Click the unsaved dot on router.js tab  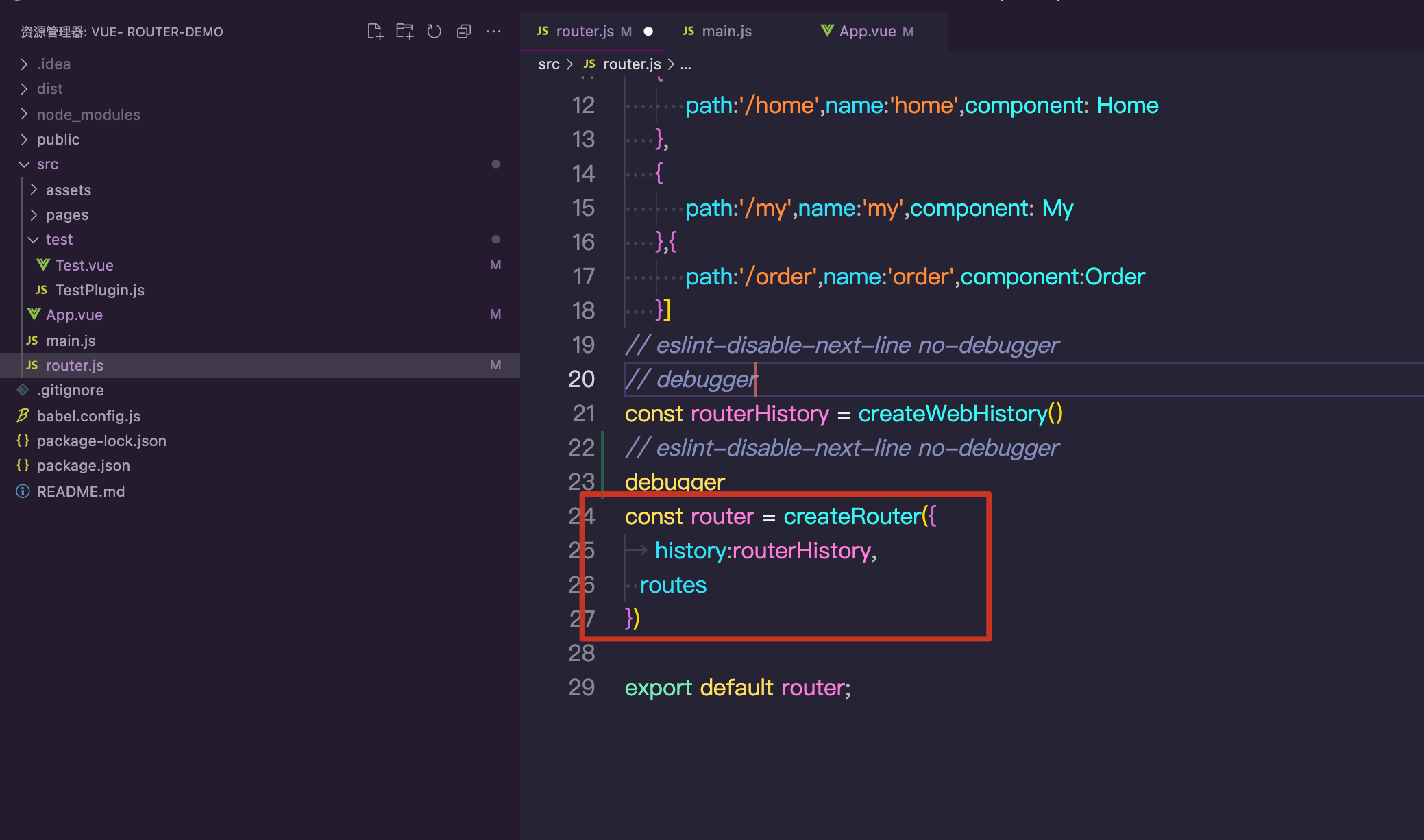648,32
